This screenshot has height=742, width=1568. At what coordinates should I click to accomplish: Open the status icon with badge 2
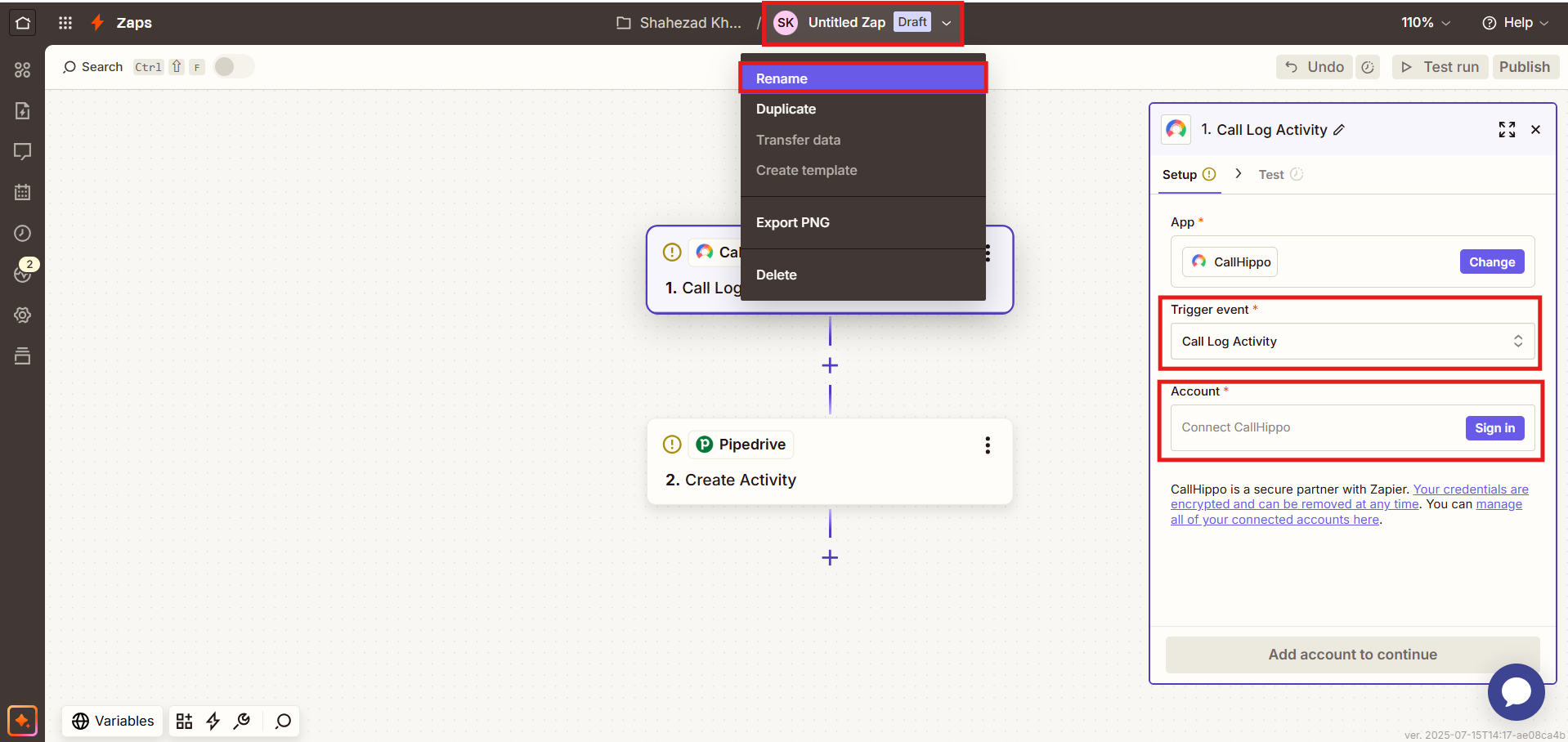click(x=23, y=272)
